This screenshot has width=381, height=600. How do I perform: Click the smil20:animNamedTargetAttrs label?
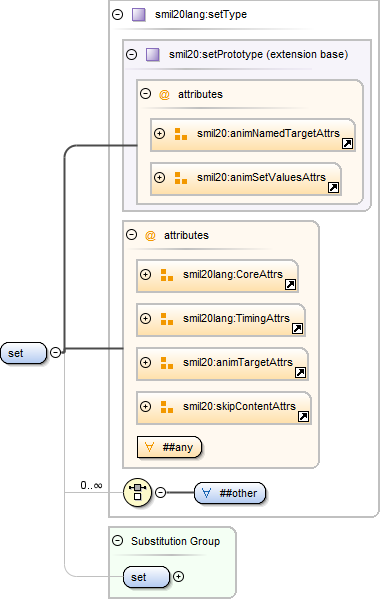click(x=268, y=133)
